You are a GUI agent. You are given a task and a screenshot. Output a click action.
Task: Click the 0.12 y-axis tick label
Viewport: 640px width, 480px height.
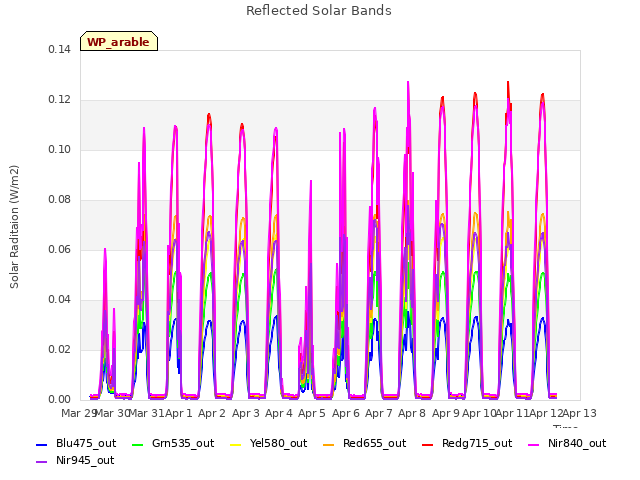tap(59, 100)
